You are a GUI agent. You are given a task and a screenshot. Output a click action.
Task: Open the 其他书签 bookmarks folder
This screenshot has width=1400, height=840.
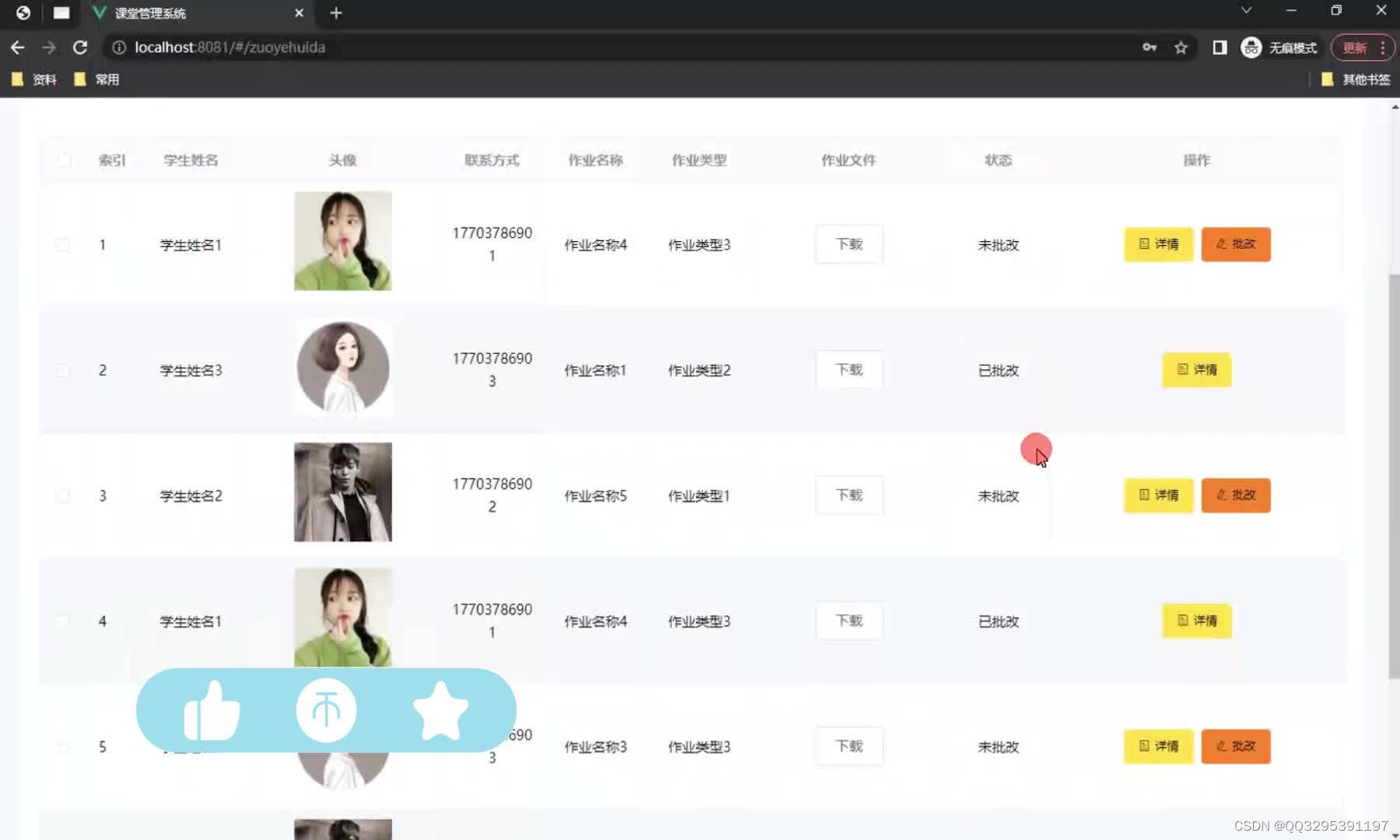pos(1356,79)
